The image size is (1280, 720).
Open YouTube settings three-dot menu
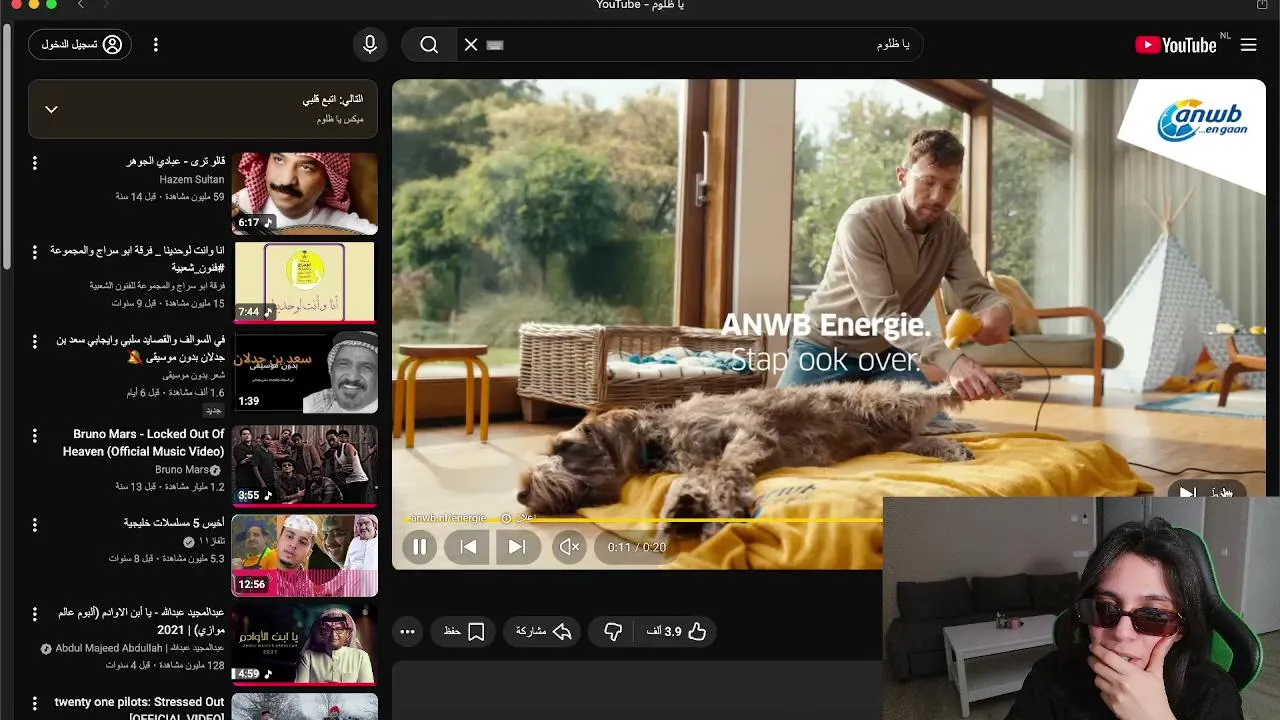[155, 45]
